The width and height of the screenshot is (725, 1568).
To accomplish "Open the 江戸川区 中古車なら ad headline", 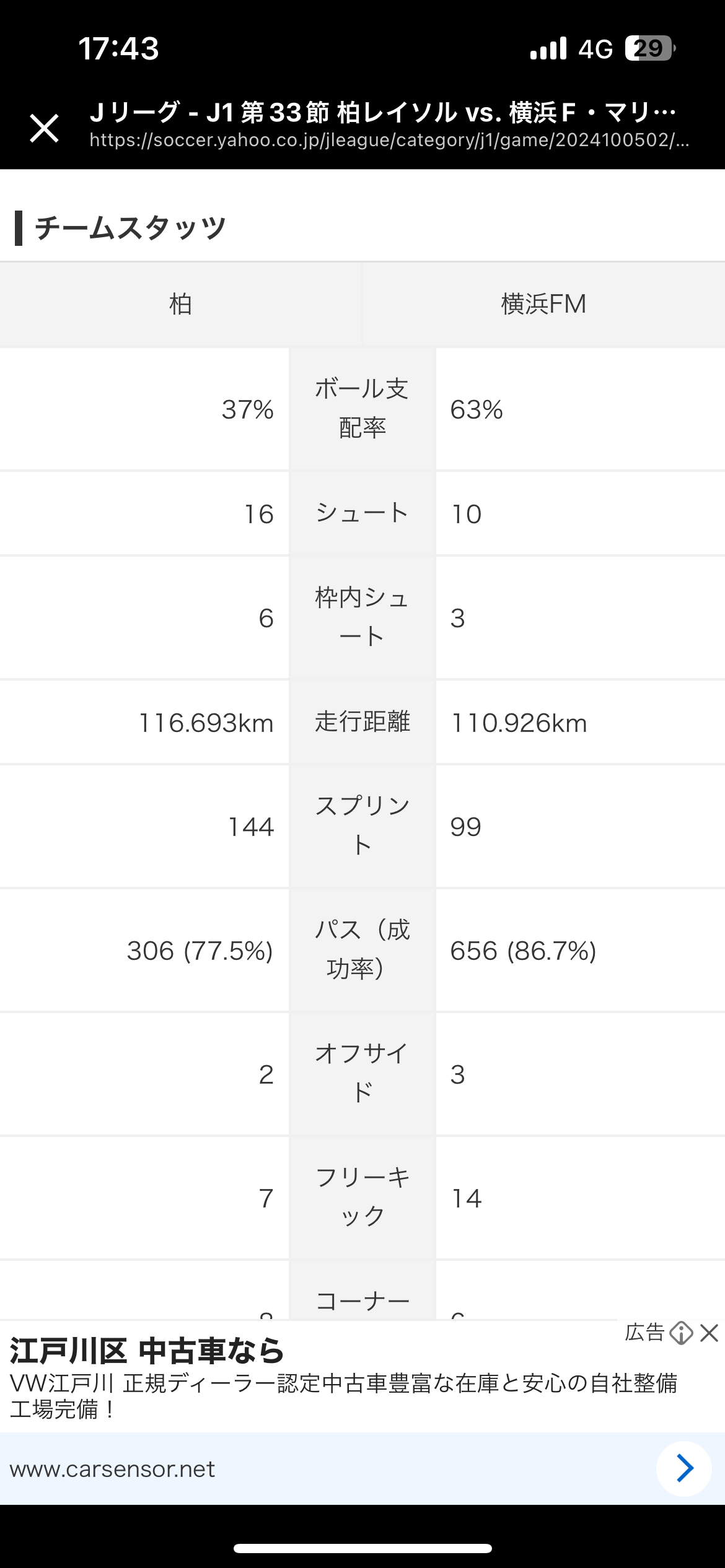I will pyautogui.click(x=147, y=1351).
